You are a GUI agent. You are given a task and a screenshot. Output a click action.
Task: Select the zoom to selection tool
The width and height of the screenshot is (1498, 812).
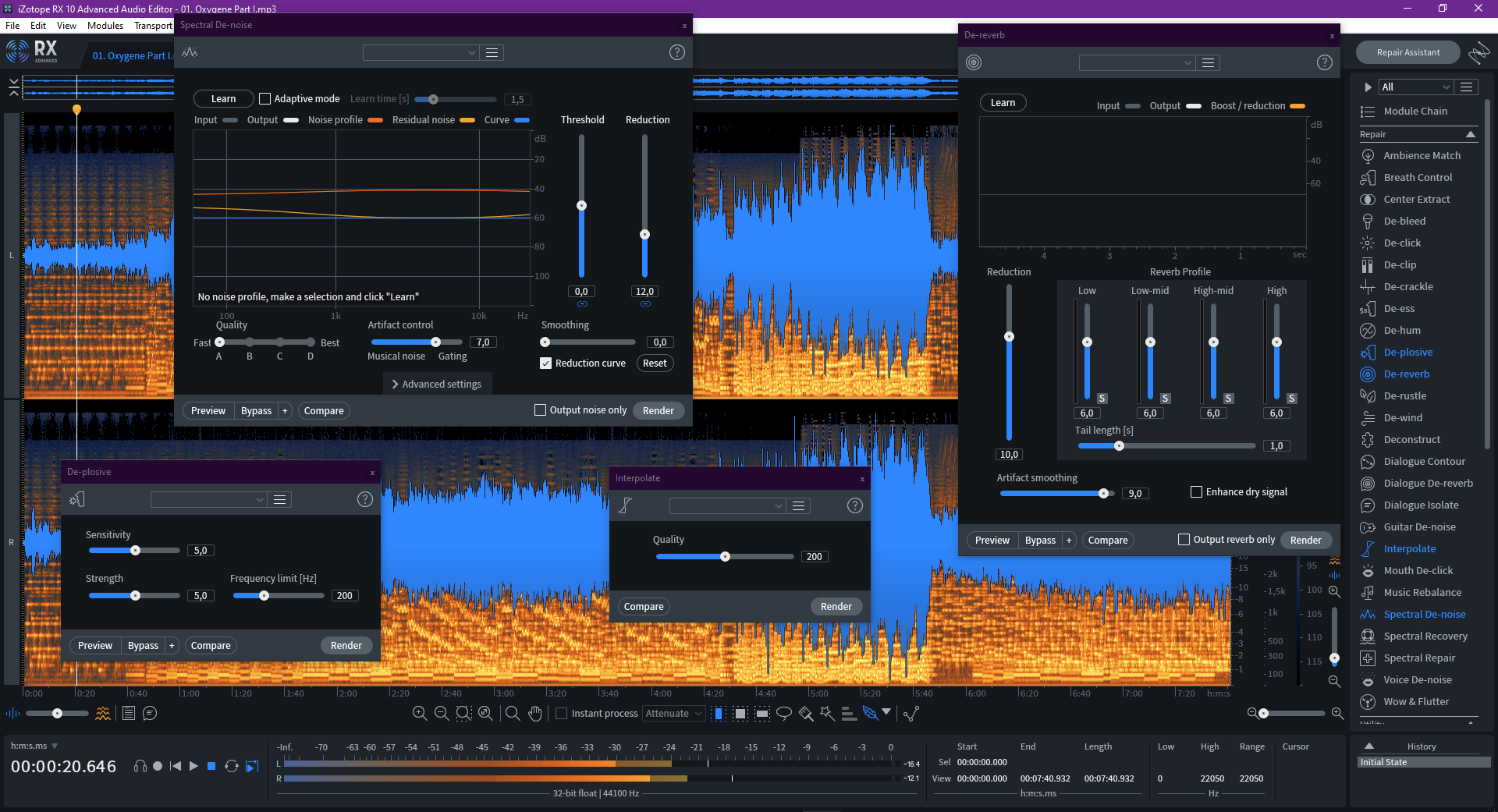coord(463,713)
